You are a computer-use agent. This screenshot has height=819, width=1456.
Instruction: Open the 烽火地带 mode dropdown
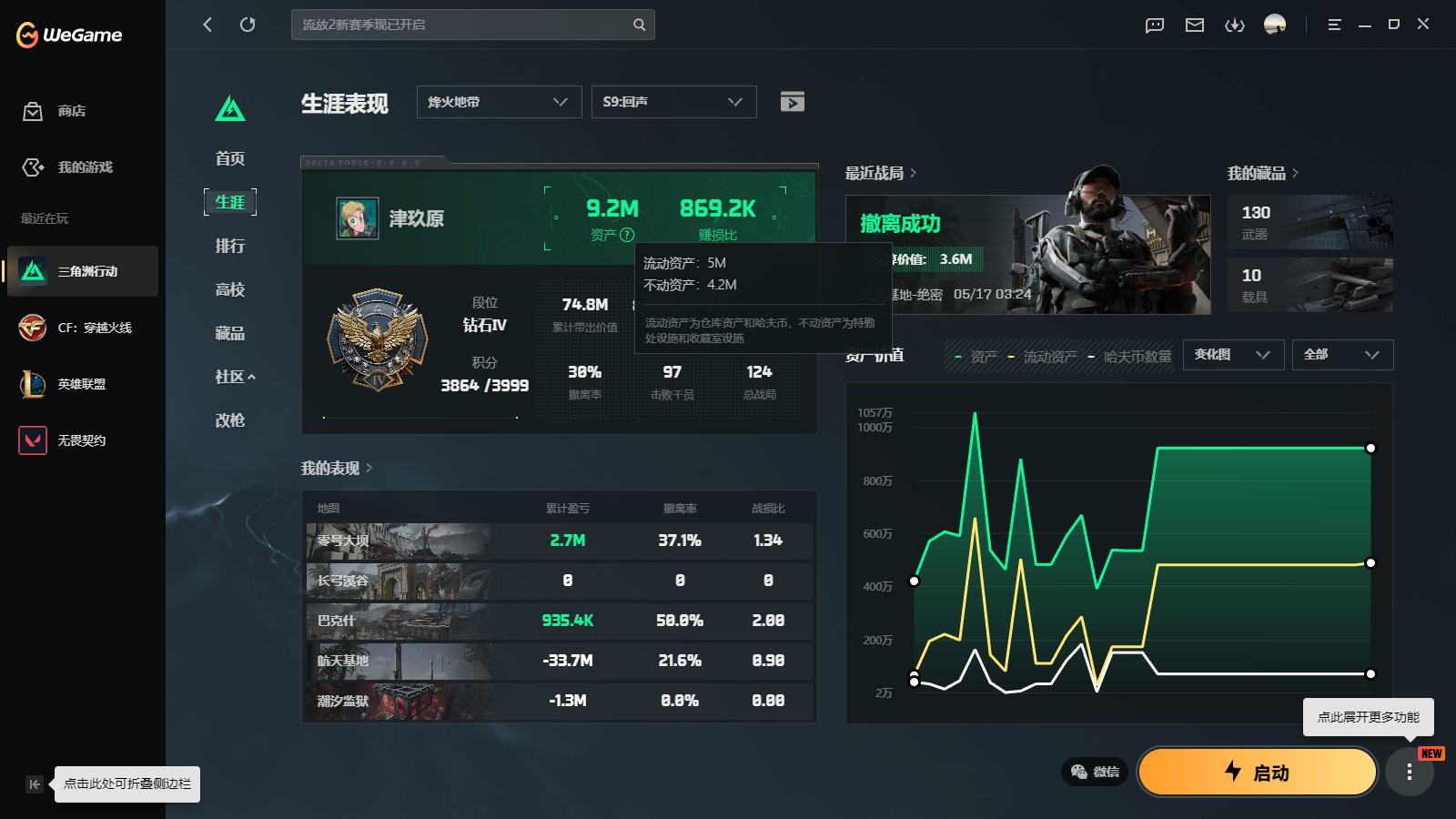pyautogui.click(x=500, y=102)
